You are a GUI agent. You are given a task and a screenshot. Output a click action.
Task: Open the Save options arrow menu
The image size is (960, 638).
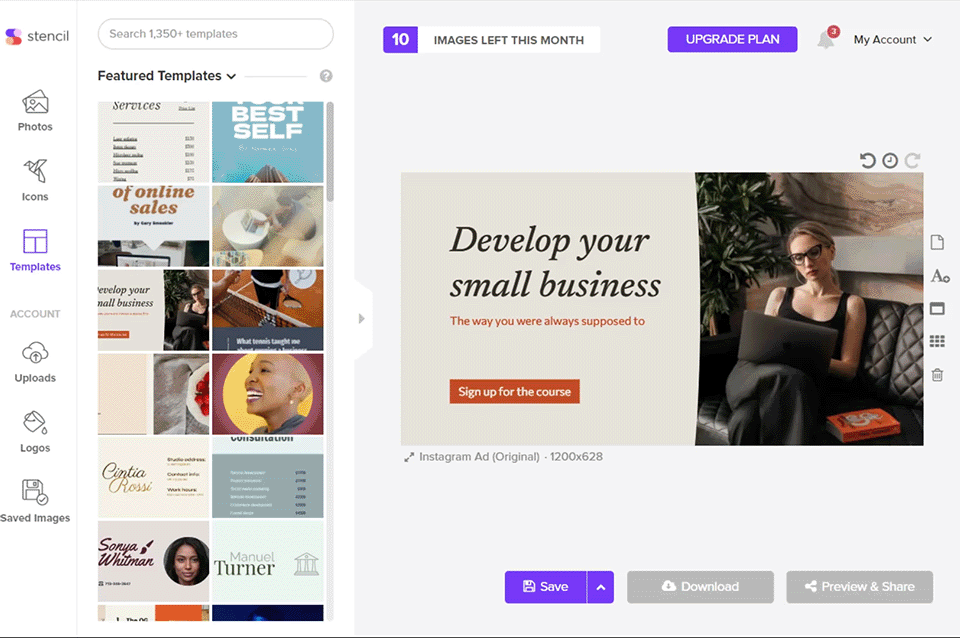pyautogui.click(x=601, y=587)
